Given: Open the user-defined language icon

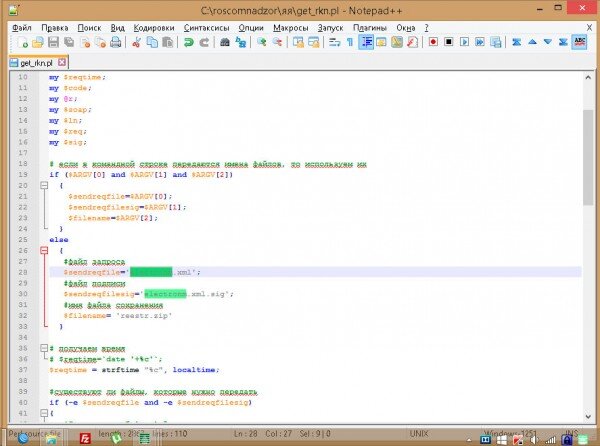Looking at the screenshot, I should [x=381, y=42].
